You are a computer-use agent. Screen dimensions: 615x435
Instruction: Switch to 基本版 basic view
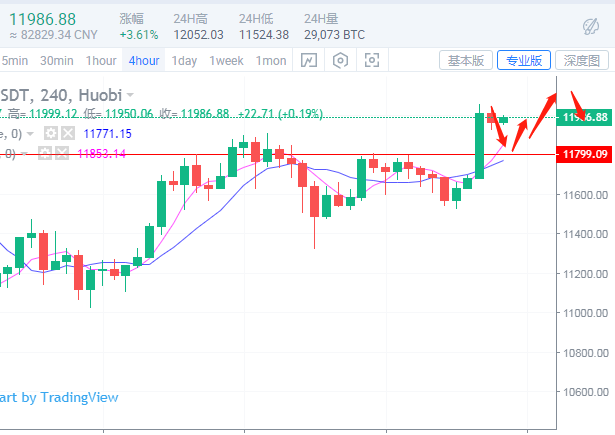pos(466,61)
